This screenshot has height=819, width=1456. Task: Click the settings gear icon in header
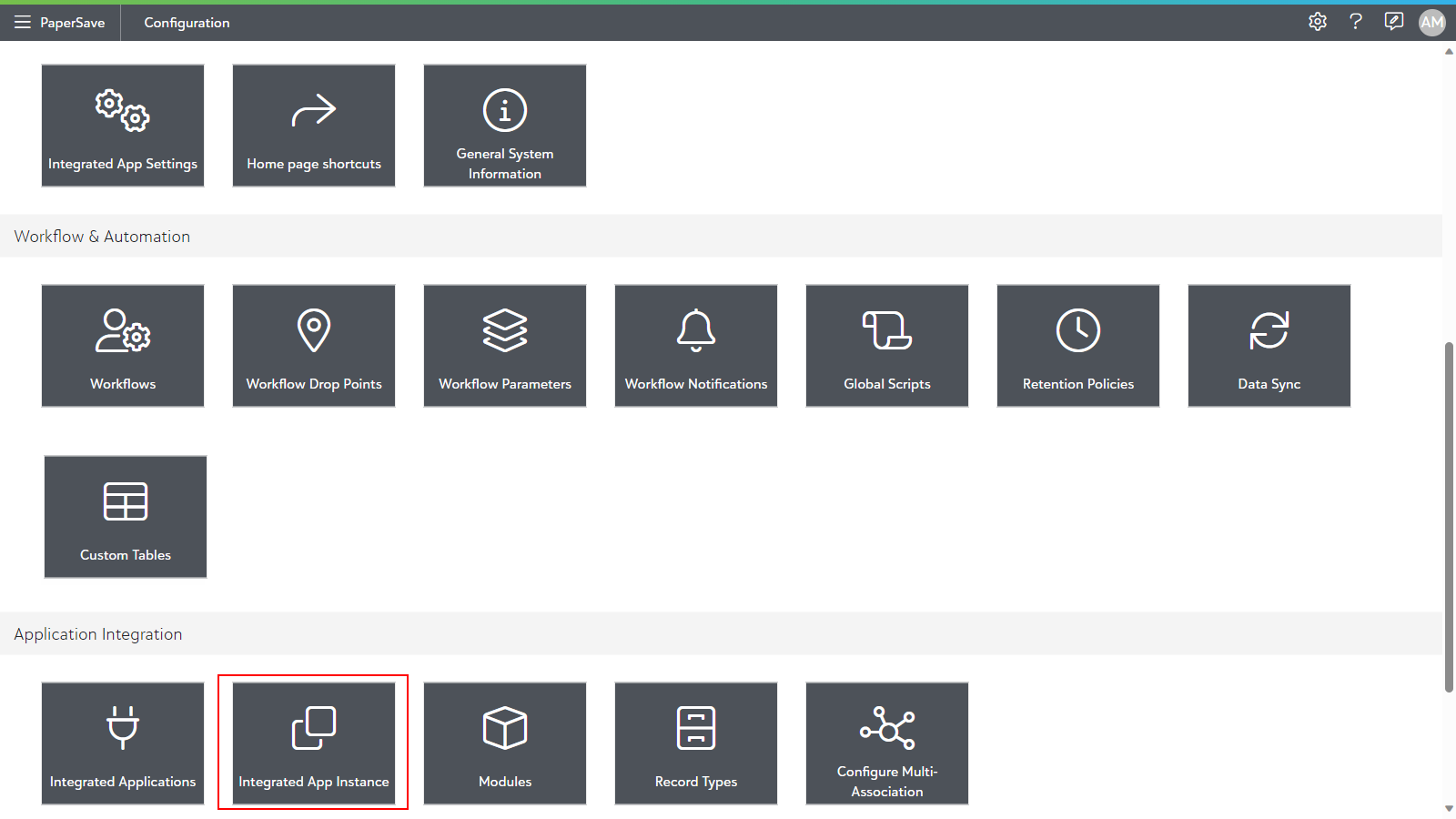tap(1318, 22)
